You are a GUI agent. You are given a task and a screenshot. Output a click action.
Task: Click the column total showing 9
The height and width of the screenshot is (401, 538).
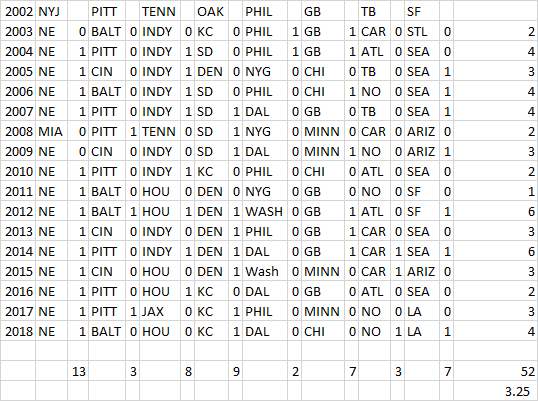(x=236, y=371)
